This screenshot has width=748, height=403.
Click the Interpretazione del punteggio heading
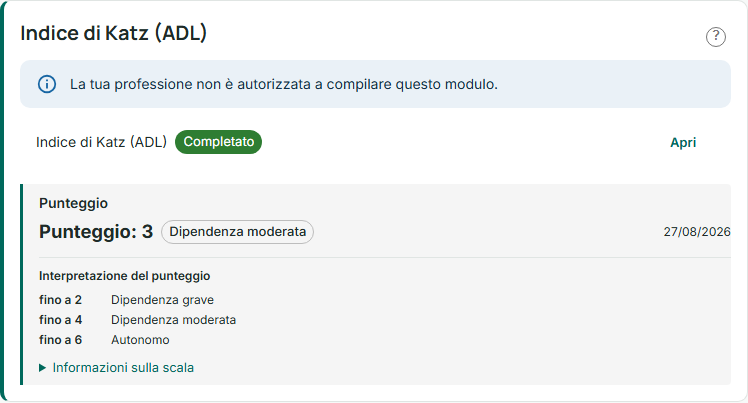(125, 276)
